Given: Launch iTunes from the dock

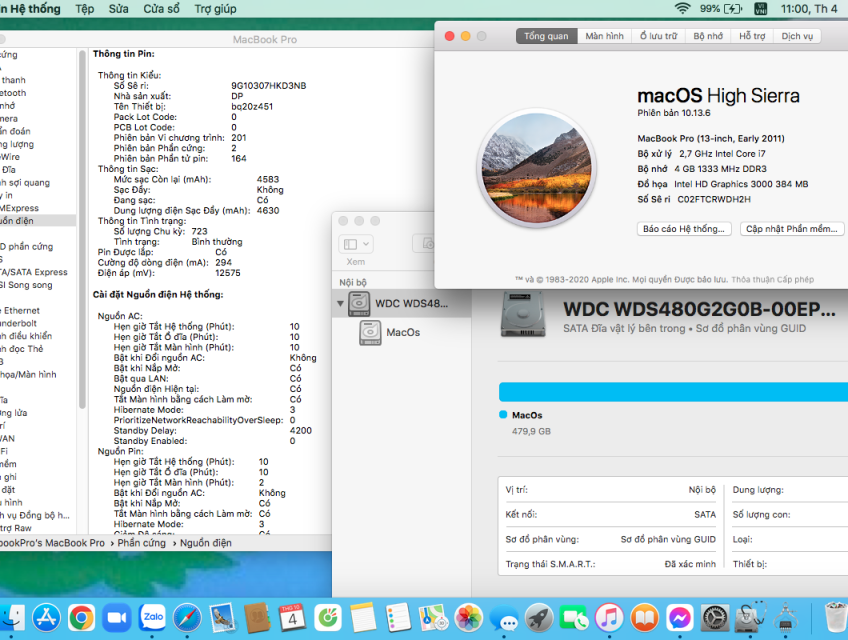Looking at the screenshot, I should point(609,617).
